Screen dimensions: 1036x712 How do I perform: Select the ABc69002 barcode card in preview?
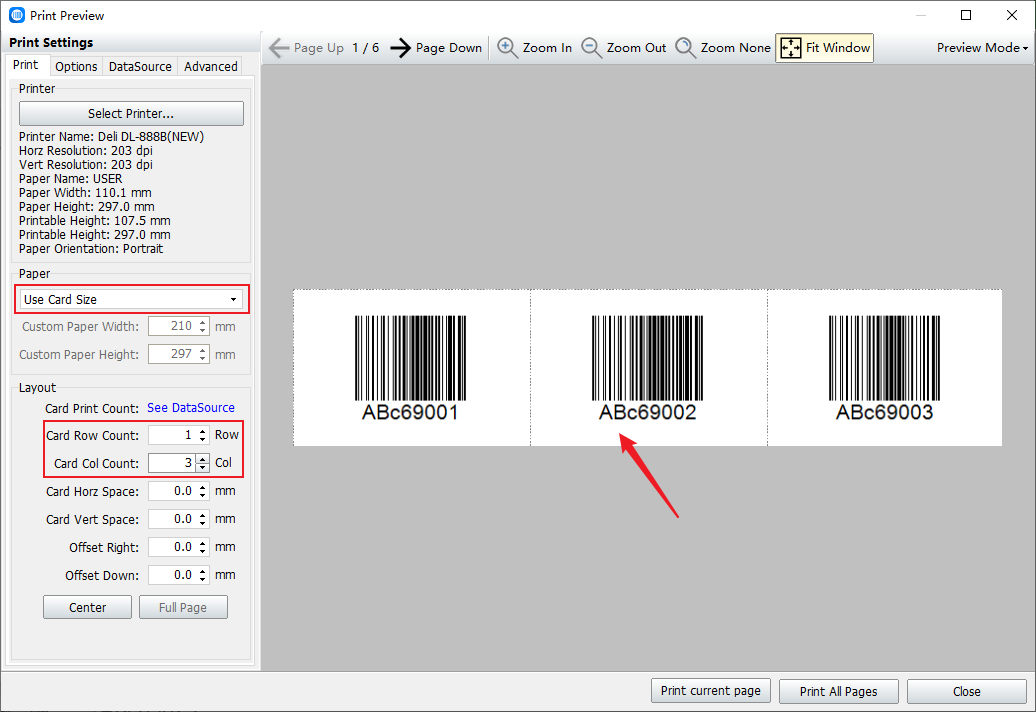click(648, 368)
